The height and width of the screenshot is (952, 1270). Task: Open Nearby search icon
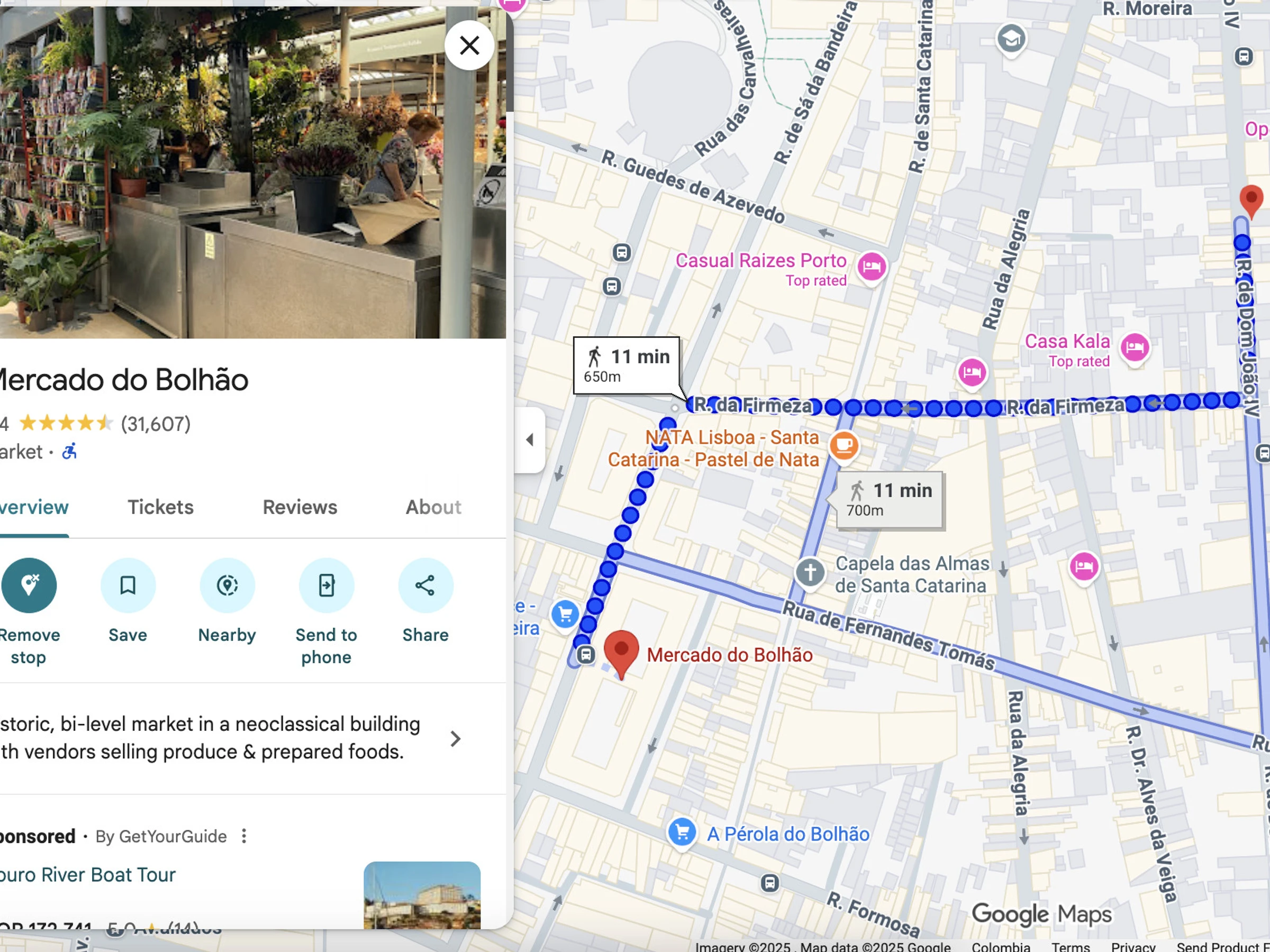pyautogui.click(x=228, y=585)
